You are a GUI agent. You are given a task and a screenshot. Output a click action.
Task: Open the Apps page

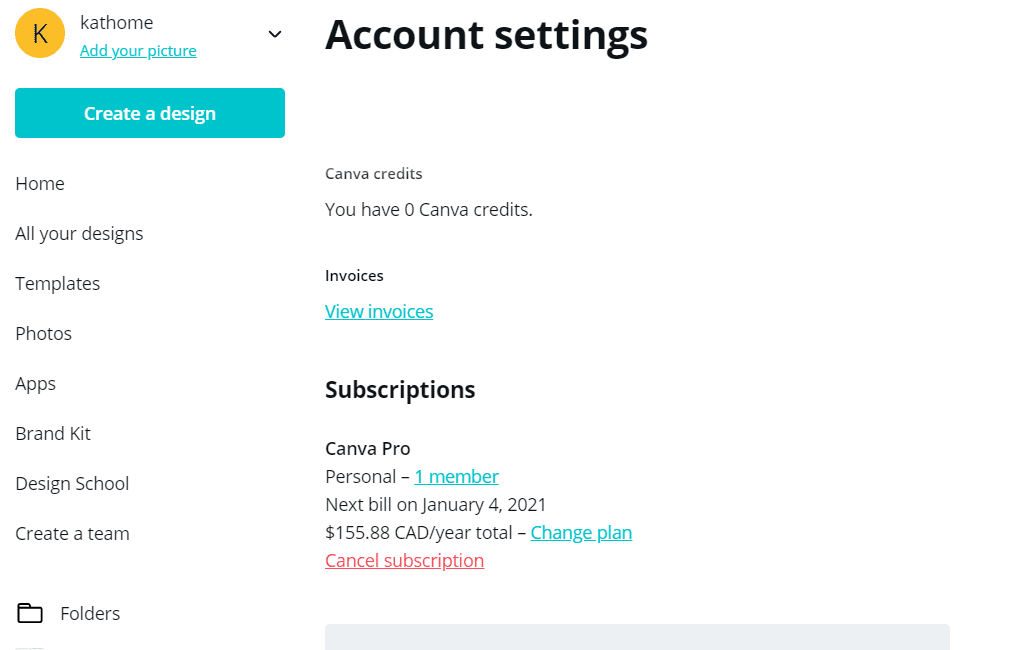pyautogui.click(x=35, y=384)
